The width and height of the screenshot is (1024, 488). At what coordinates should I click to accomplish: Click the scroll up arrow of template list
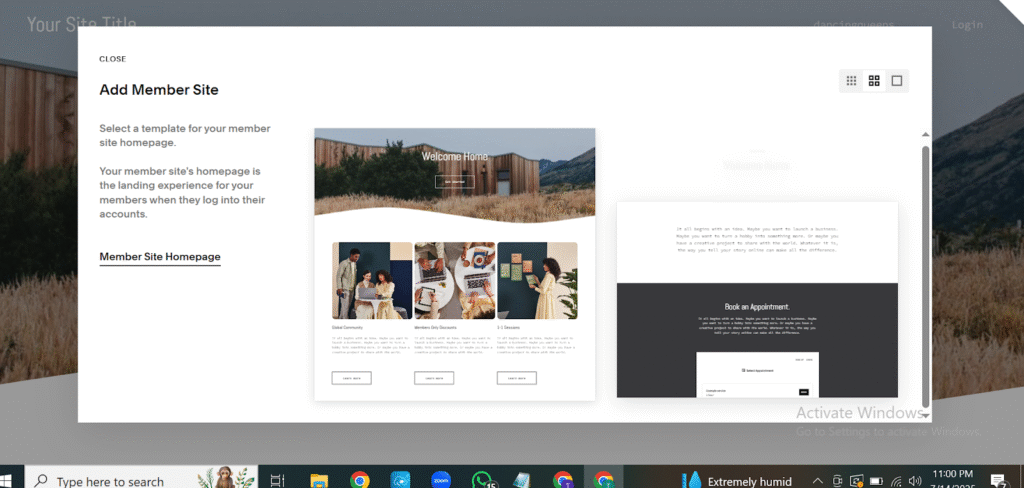click(925, 135)
